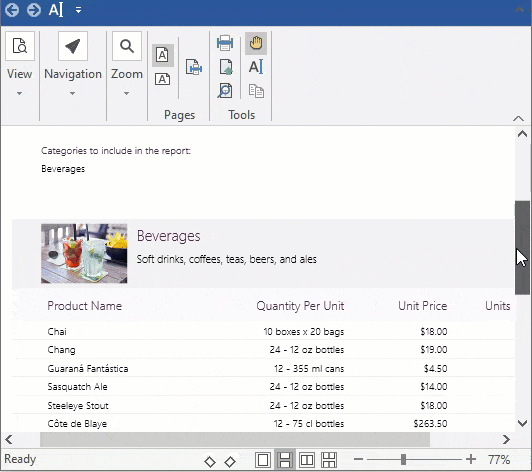Select landscape page orientation icon

coord(163,79)
